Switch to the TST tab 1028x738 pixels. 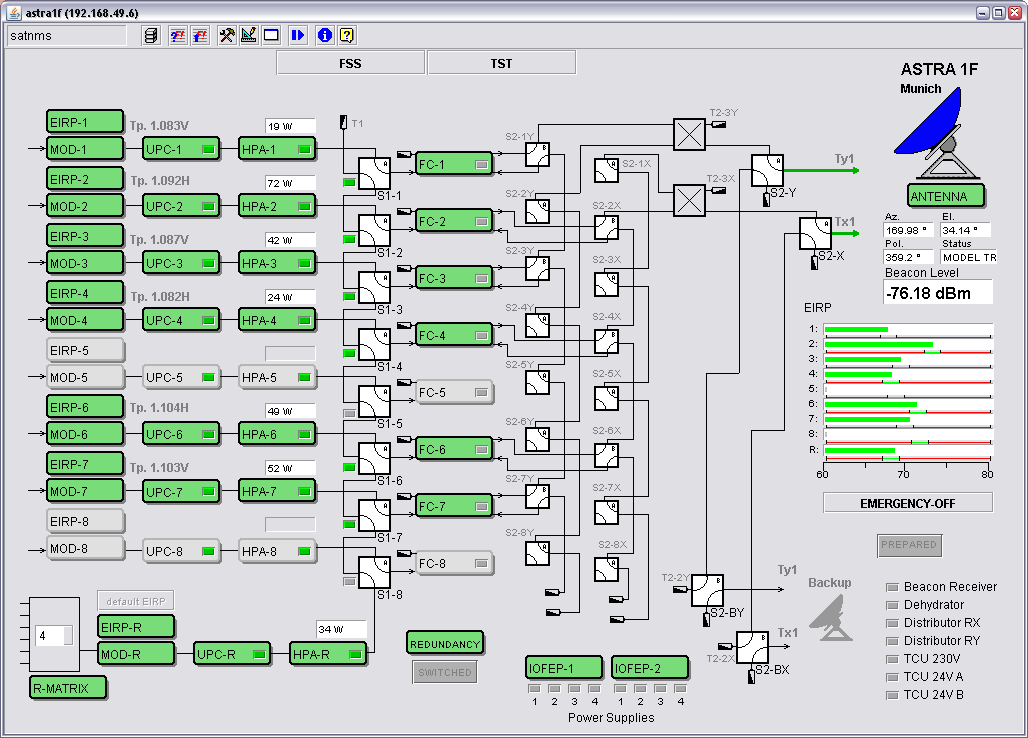501,61
